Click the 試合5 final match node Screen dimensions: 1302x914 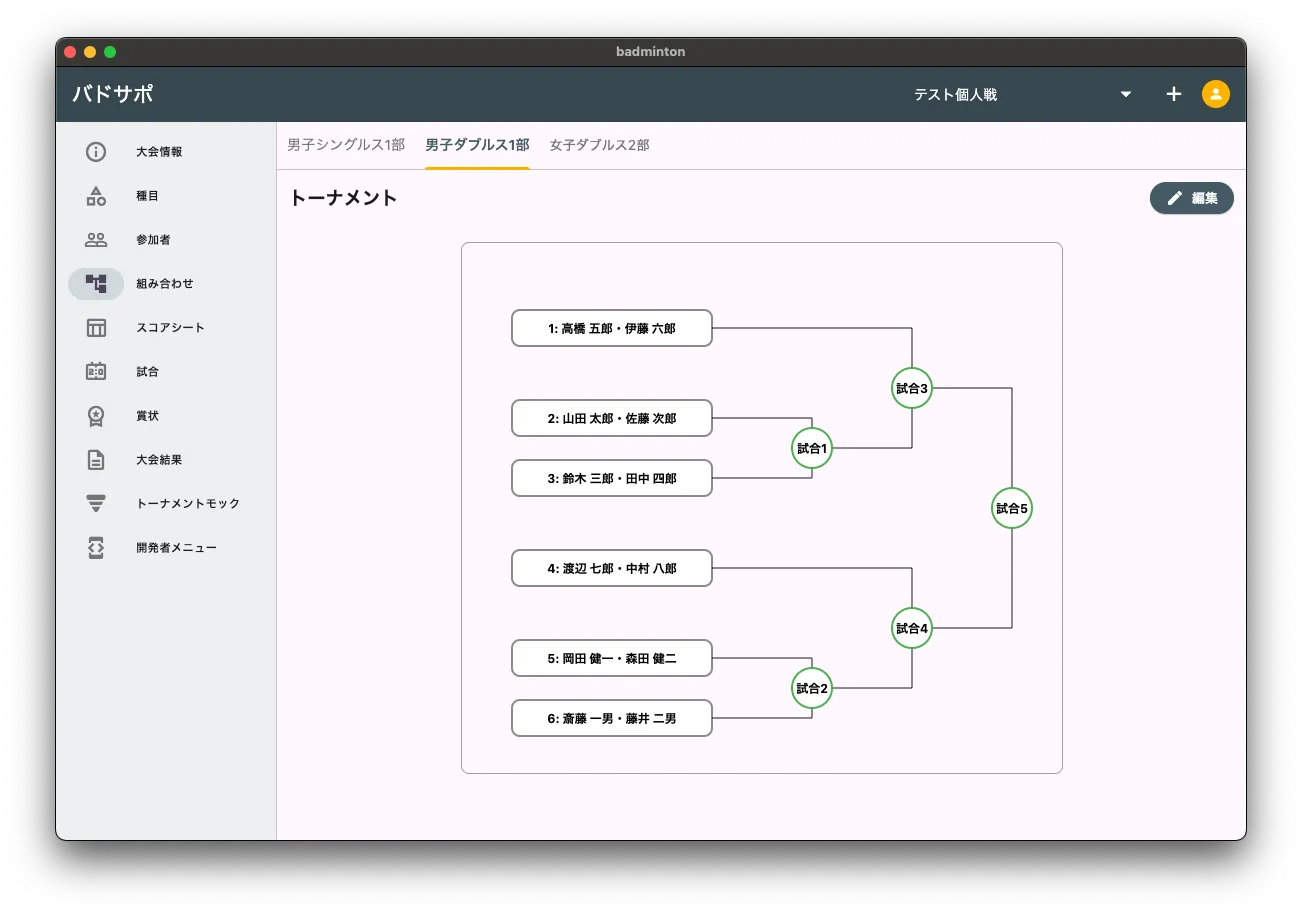(1012, 508)
